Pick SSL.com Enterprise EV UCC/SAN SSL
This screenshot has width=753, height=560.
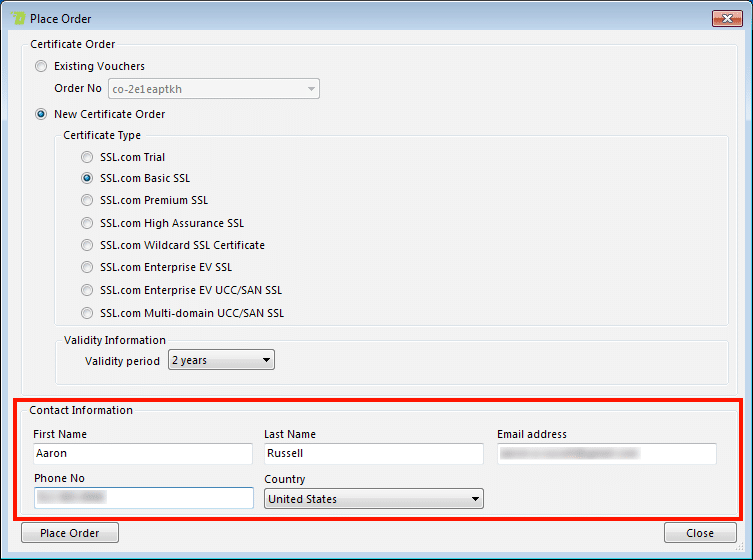click(88, 291)
